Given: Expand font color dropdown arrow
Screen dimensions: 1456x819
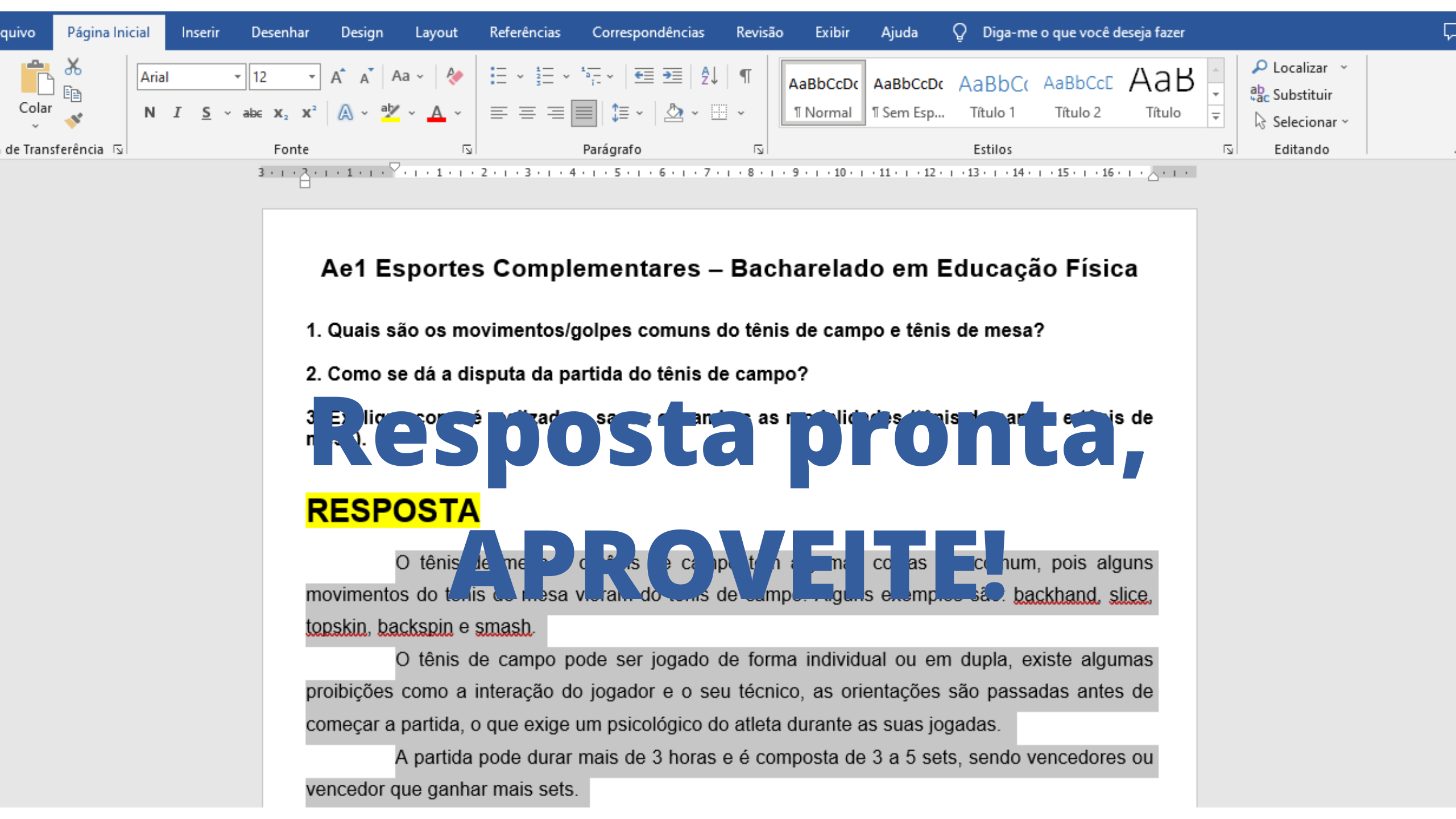Looking at the screenshot, I should [x=458, y=113].
